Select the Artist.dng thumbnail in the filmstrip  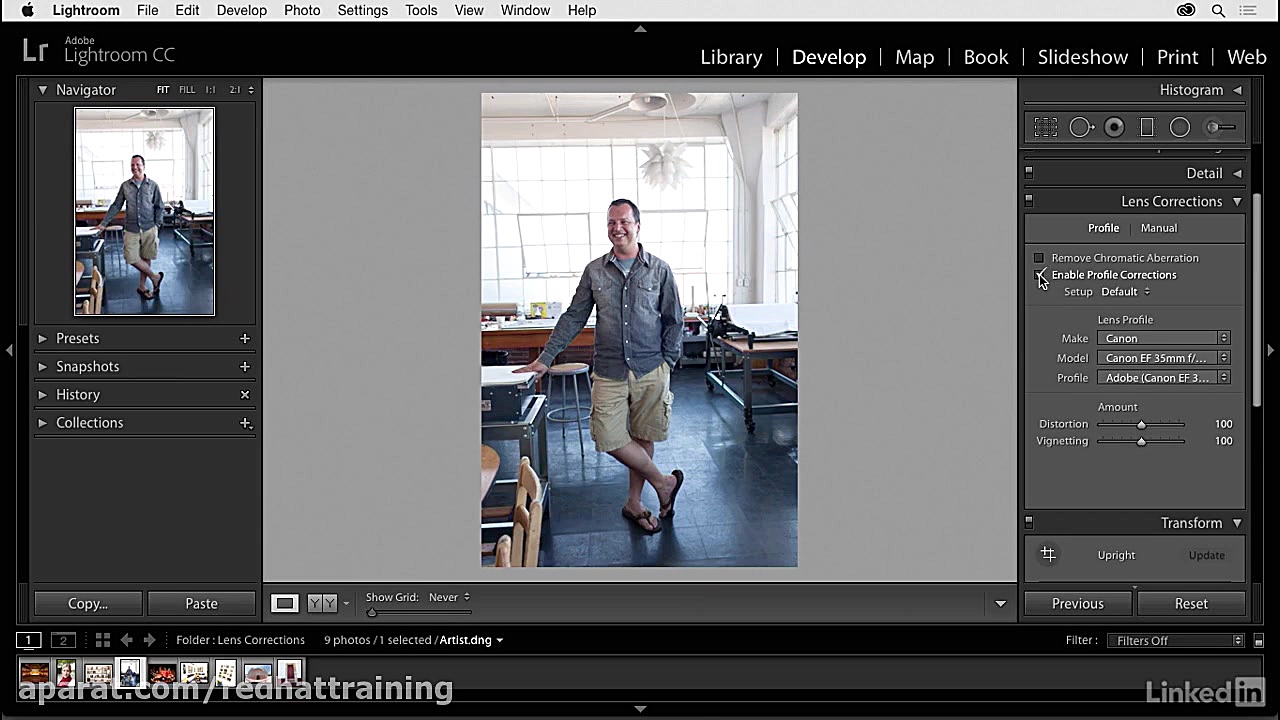tap(130, 673)
